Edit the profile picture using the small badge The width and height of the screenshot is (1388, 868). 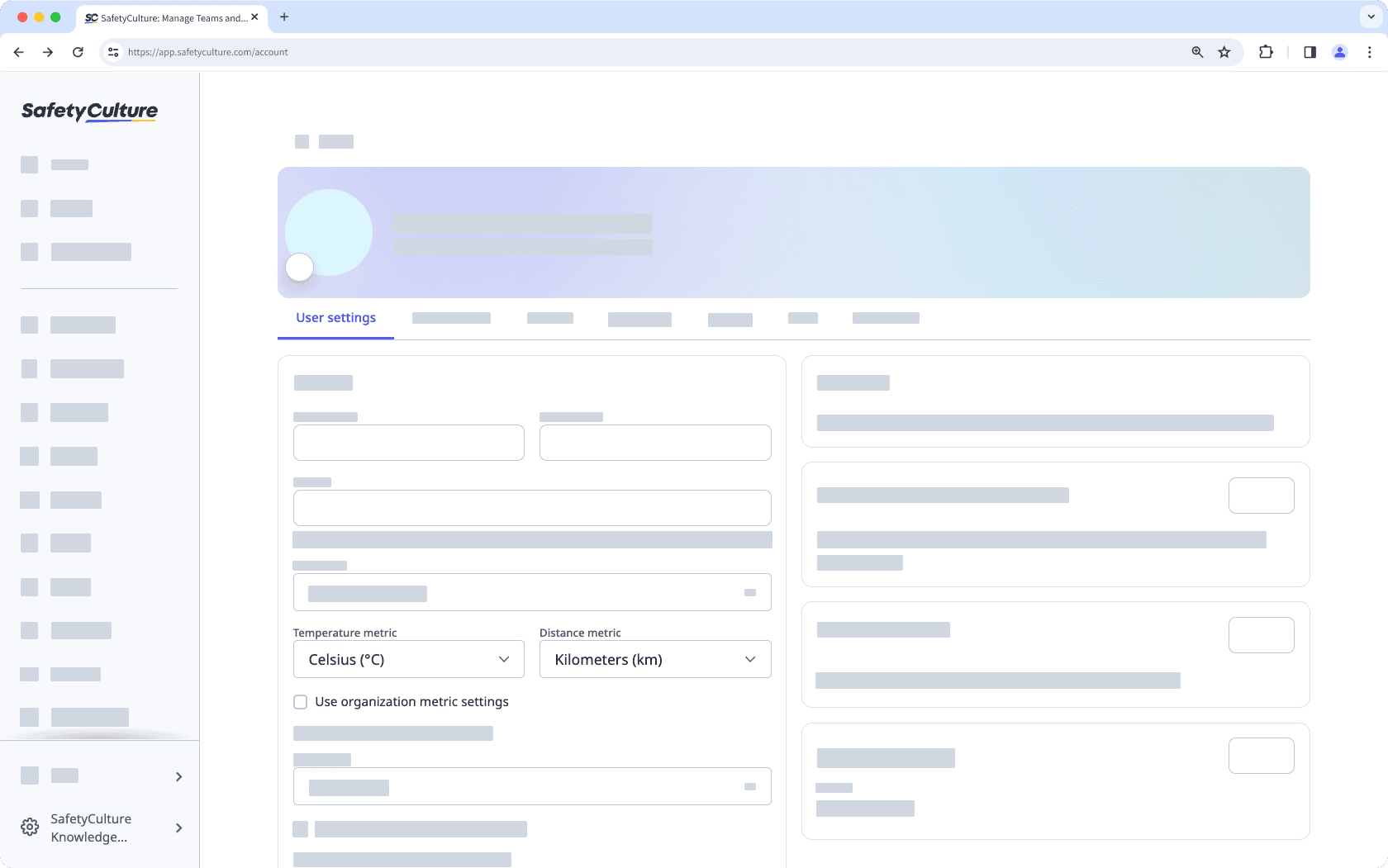(x=299, y=267)
